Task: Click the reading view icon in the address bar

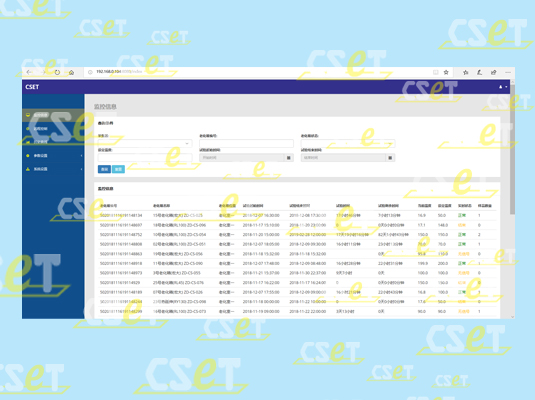Action: (435, 72)
